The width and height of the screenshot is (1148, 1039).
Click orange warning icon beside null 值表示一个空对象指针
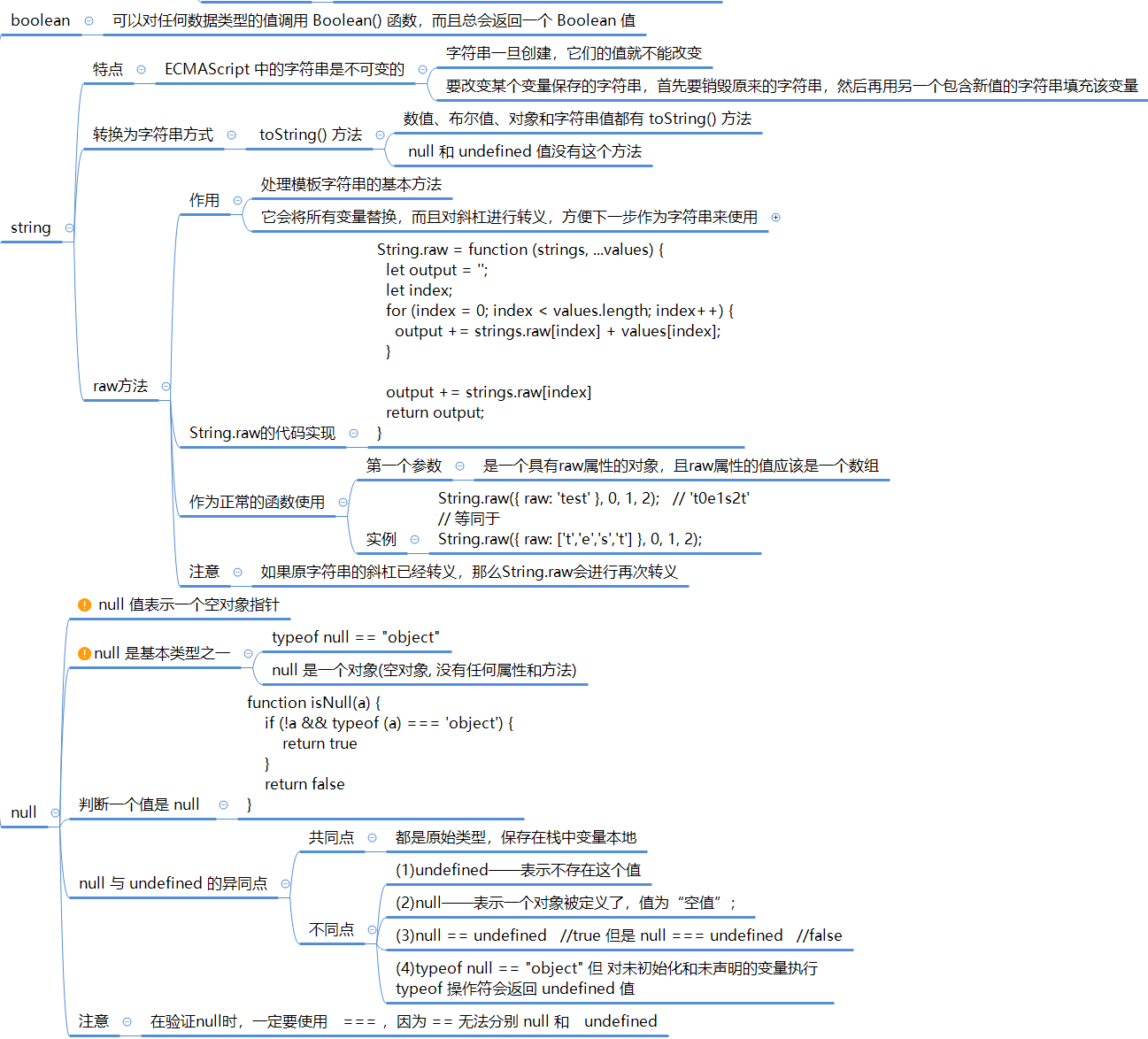tap(84, 605)
